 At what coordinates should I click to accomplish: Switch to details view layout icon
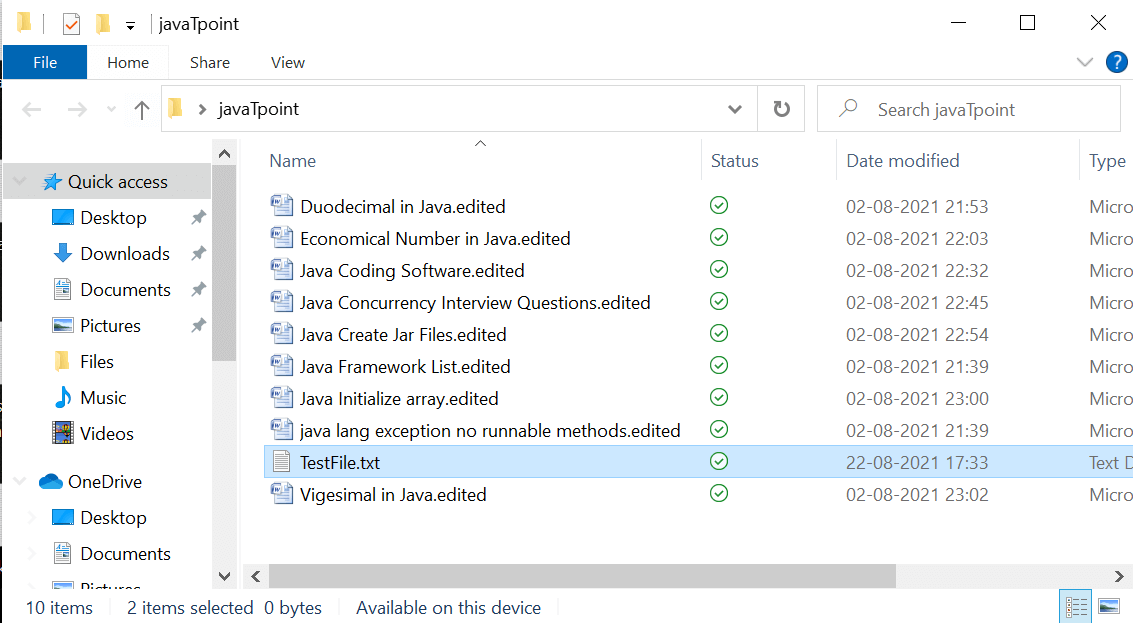coord(1076,606)
